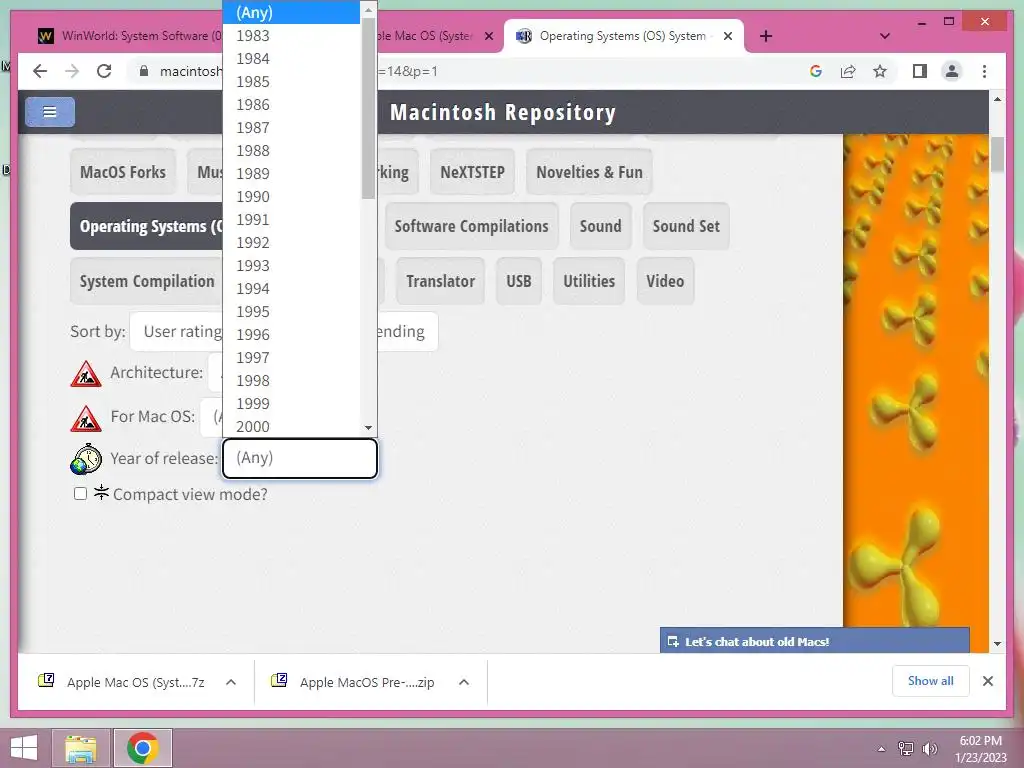View site info lock icon
Viewport: 1024px width, 768px height.
point(144,71)
